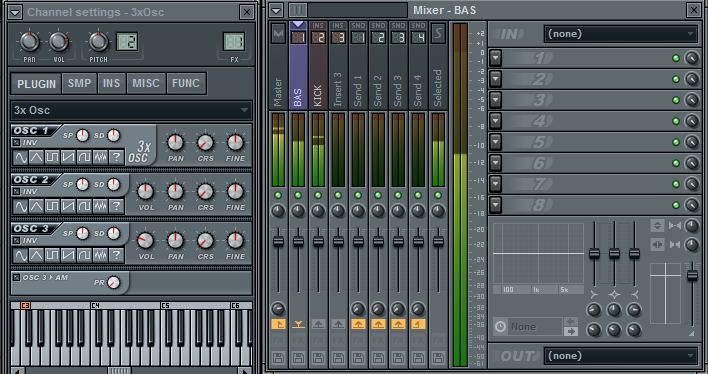This screenshot has height=374, width=708.
Task: Click the floppy save icon on the Master track
Action: click(x=278, y=359)
